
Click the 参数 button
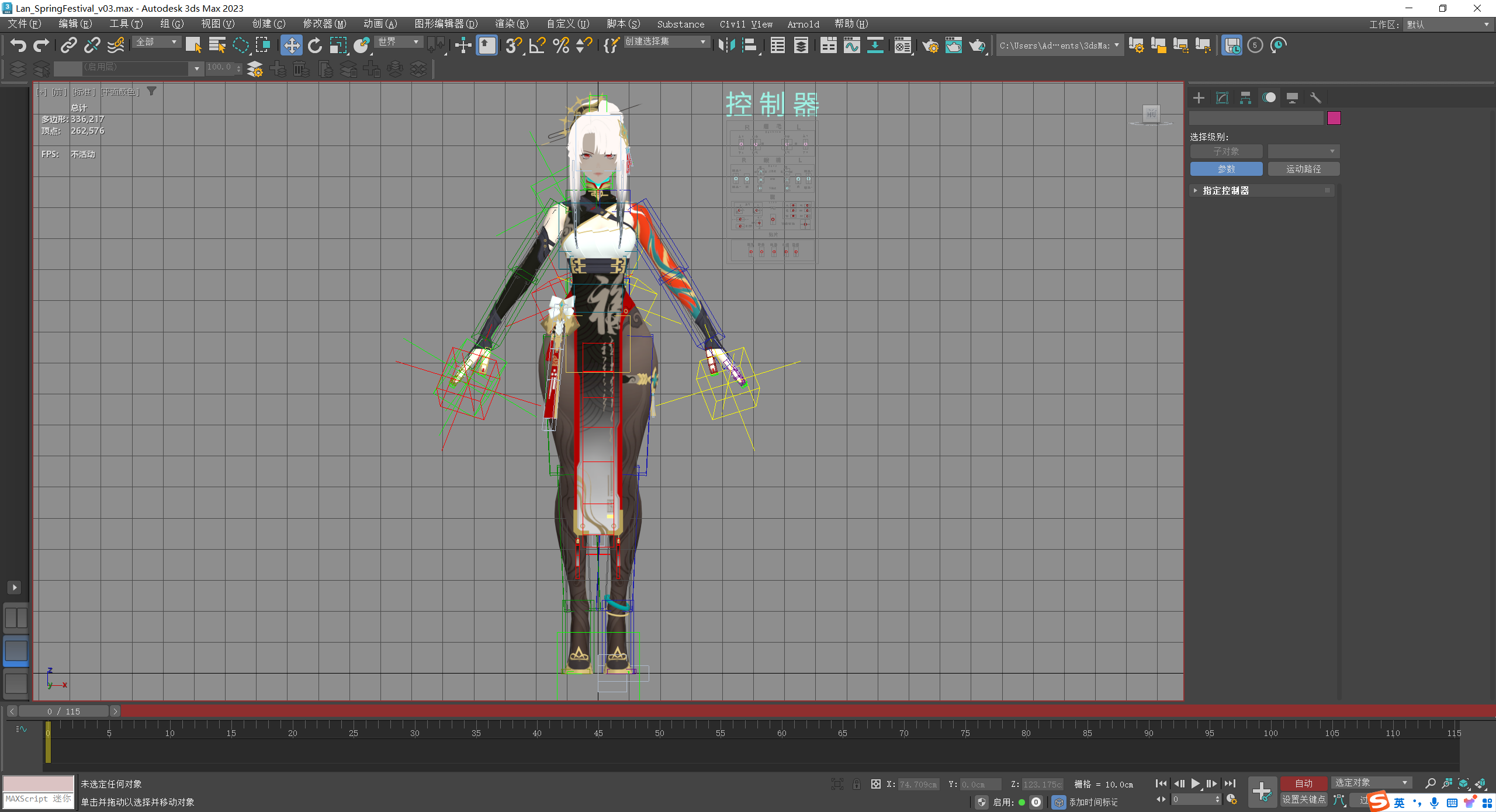pos(1226,169)
